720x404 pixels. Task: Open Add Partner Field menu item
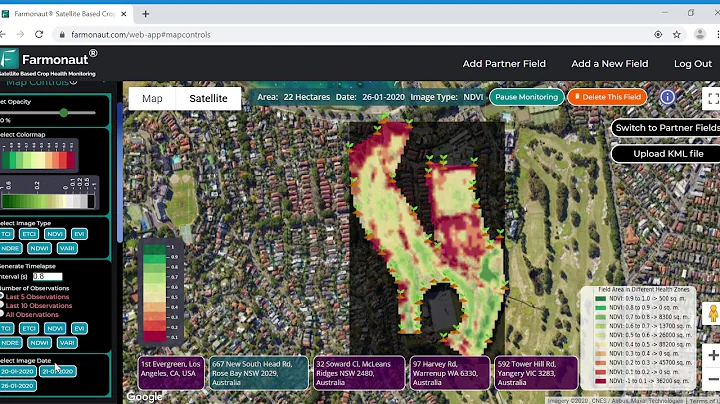(504, 64)
